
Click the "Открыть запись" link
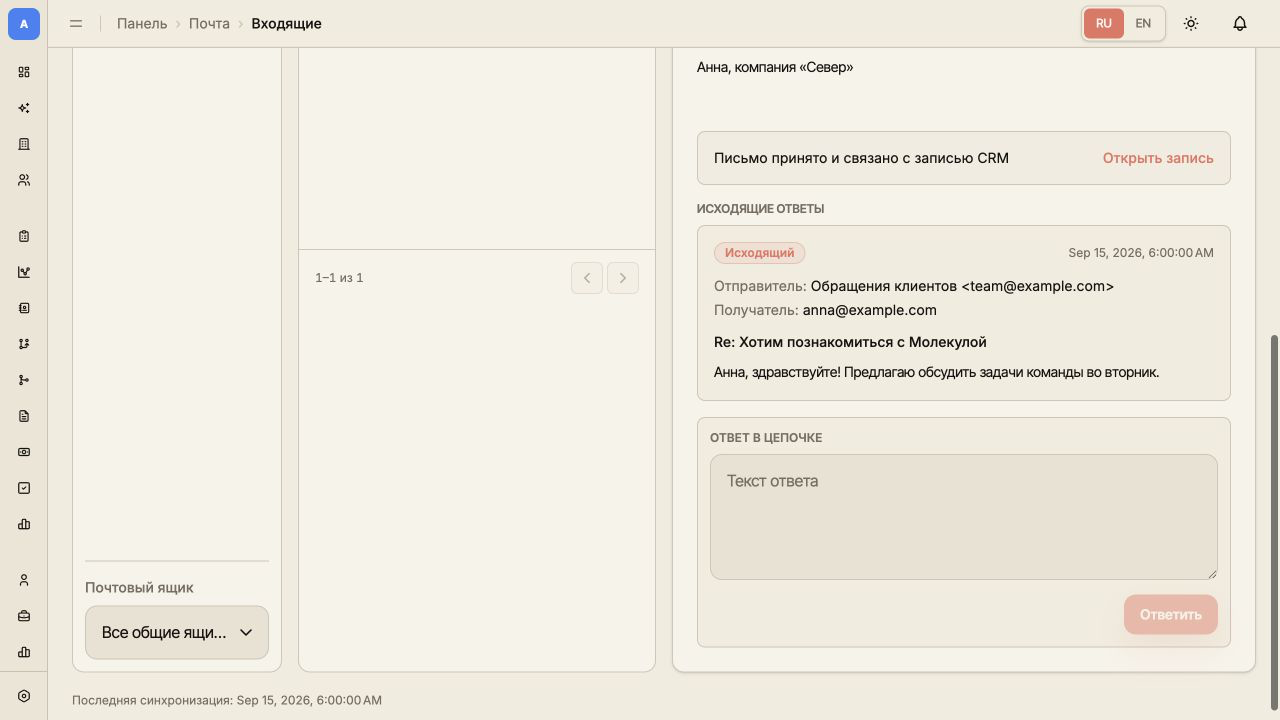point(1158,158)
